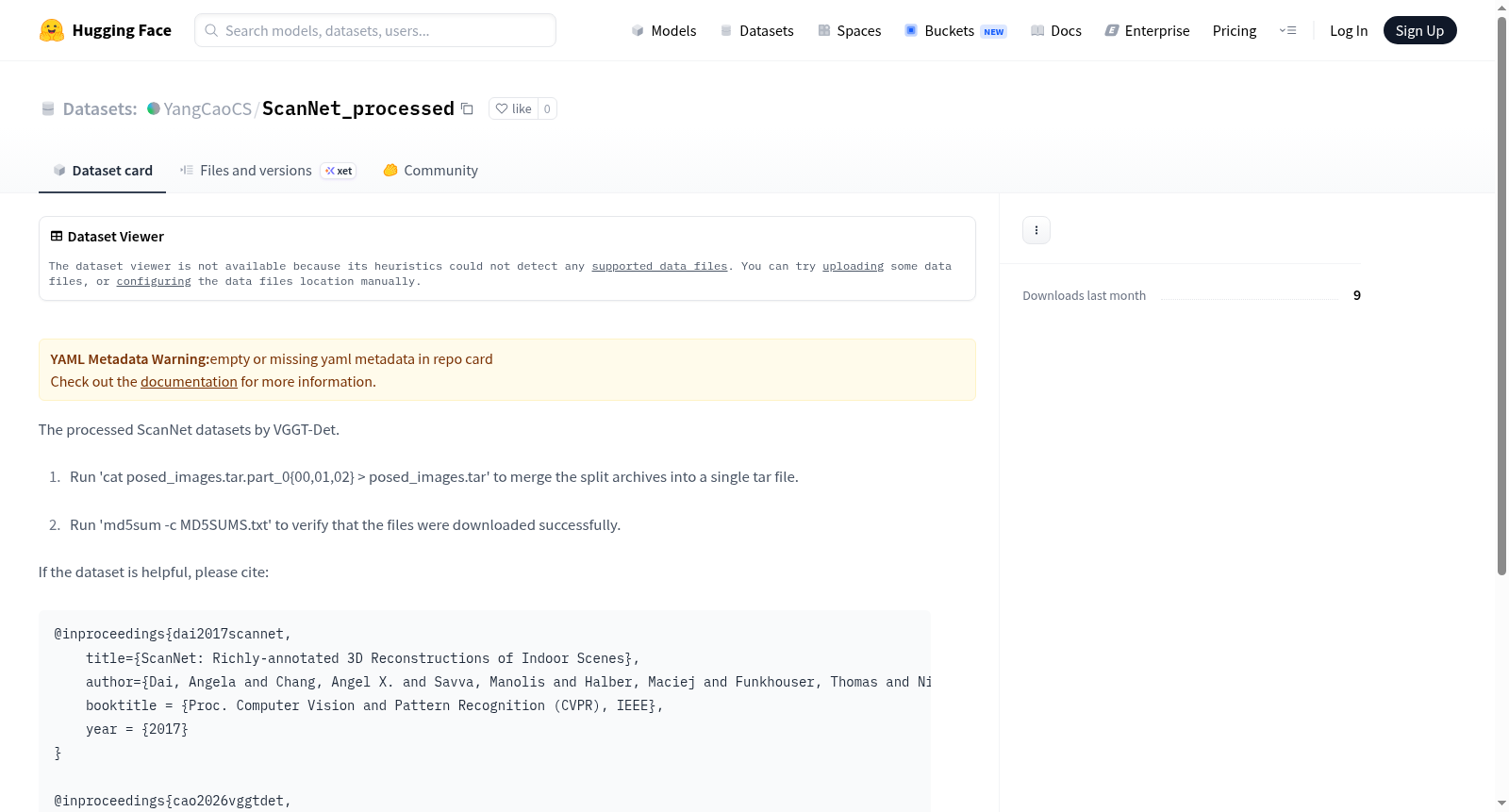This screenshot has height=812, width=1509.
Task: Click the search magnifier icon
Action: (211, 30)
